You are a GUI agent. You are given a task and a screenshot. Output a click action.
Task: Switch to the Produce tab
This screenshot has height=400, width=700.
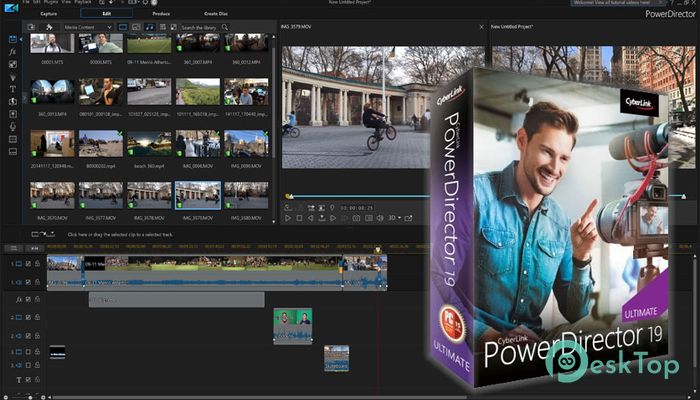point(161,14)
